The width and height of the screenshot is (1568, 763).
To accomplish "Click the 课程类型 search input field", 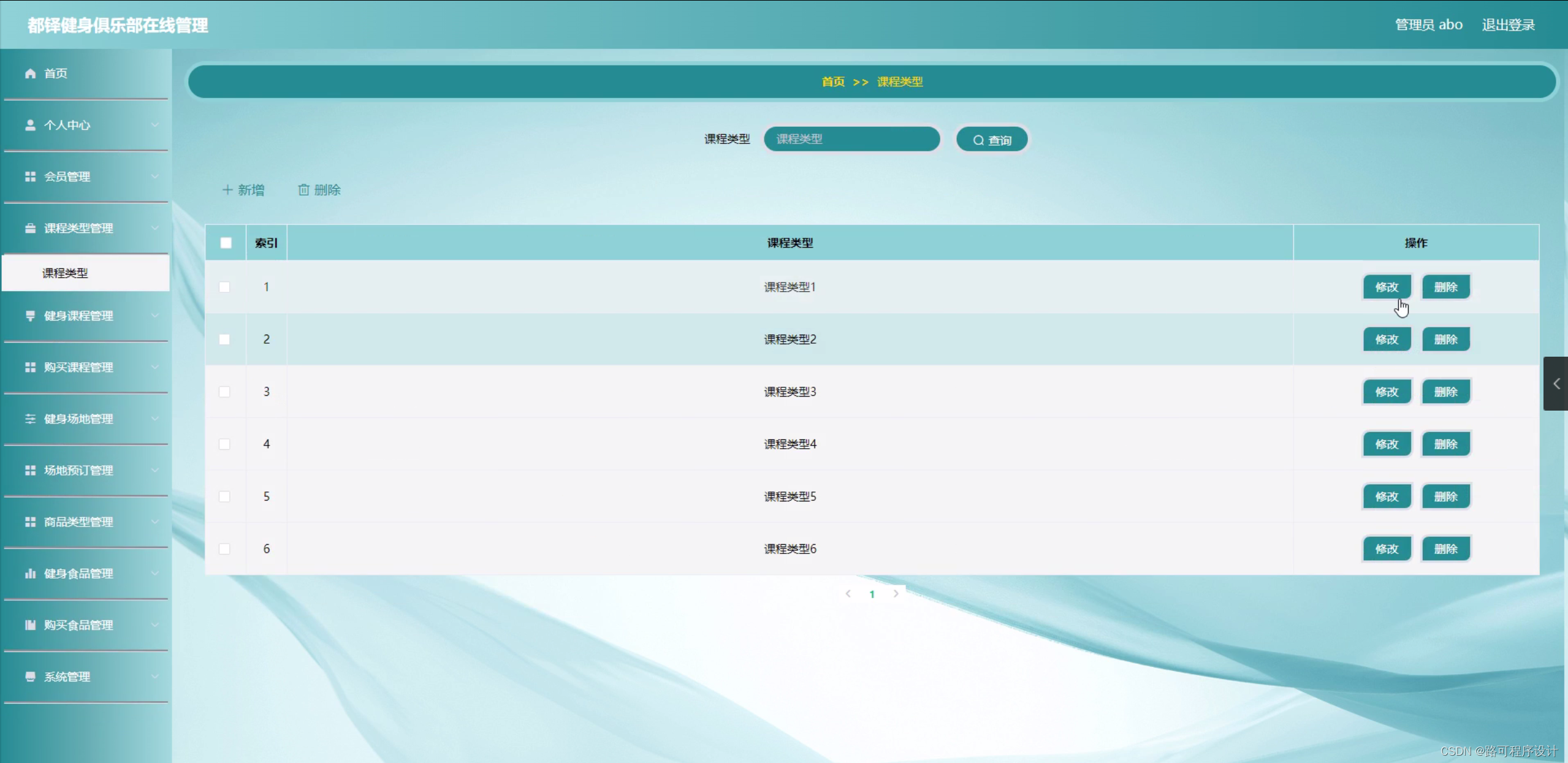I will [x=851, y=139].
